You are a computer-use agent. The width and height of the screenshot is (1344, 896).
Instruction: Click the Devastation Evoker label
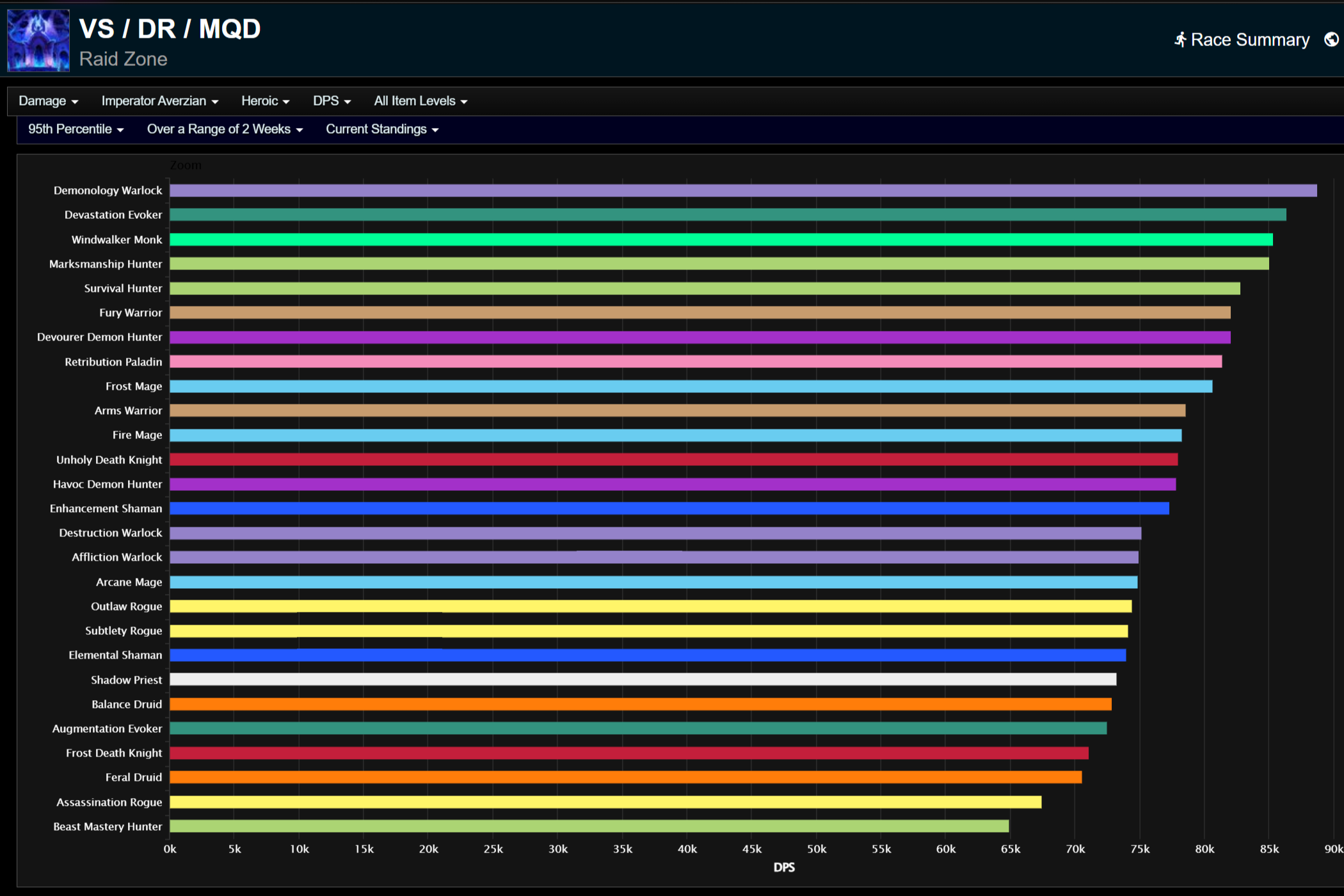113,215
